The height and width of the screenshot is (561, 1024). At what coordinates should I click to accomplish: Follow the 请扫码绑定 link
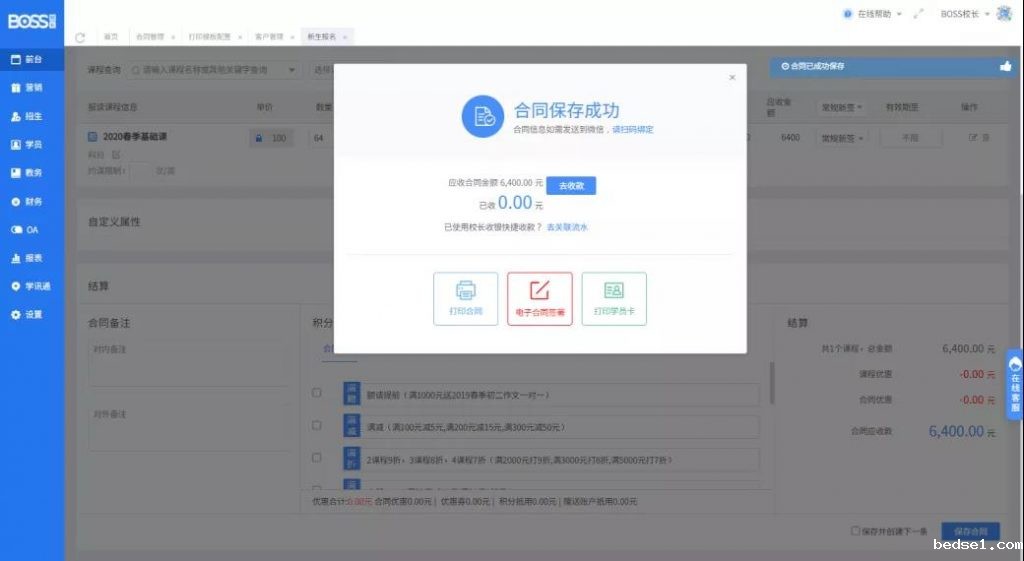(x=633, y=129)
